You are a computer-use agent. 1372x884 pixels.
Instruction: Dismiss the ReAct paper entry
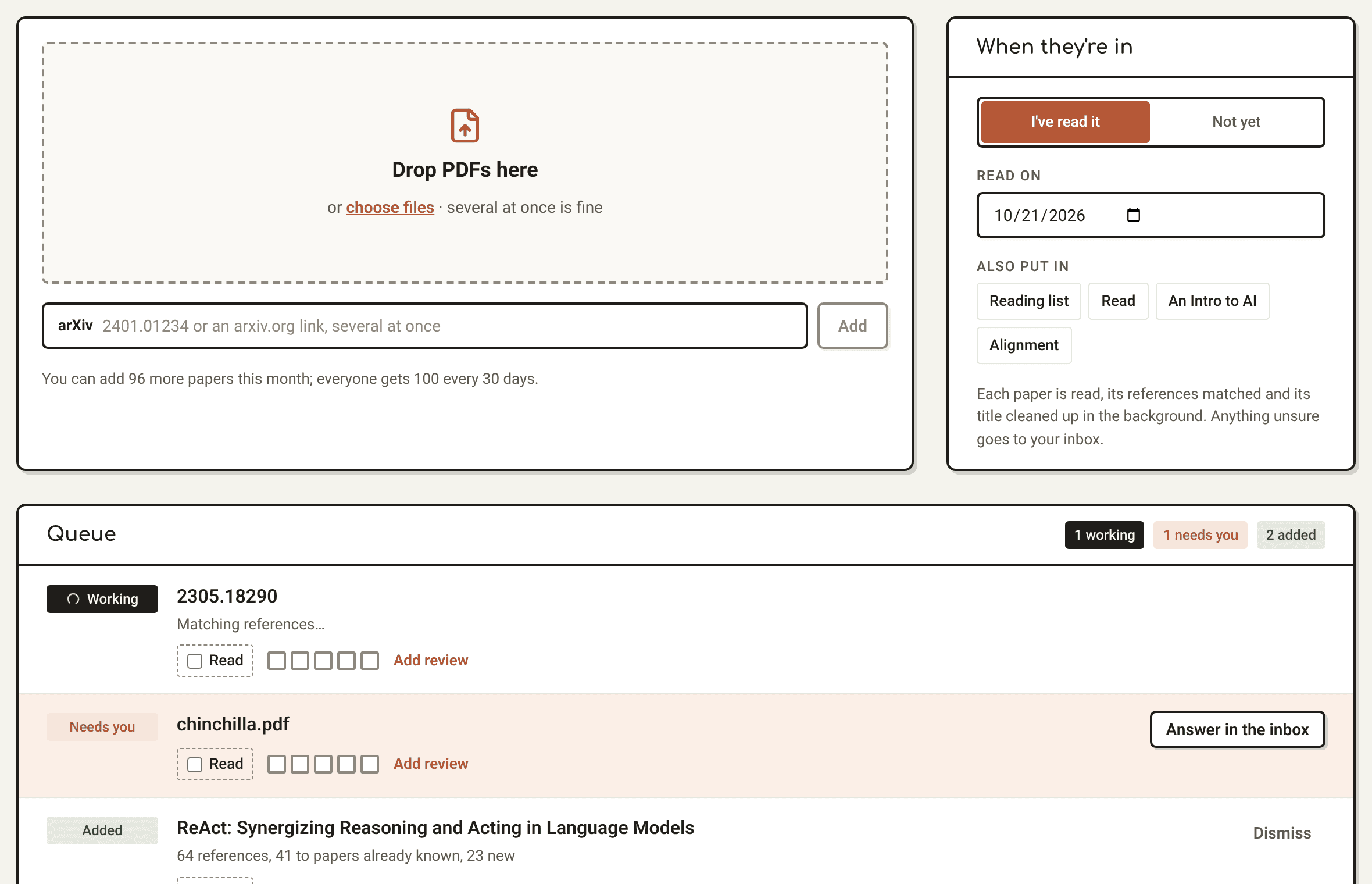point(1281,833)
